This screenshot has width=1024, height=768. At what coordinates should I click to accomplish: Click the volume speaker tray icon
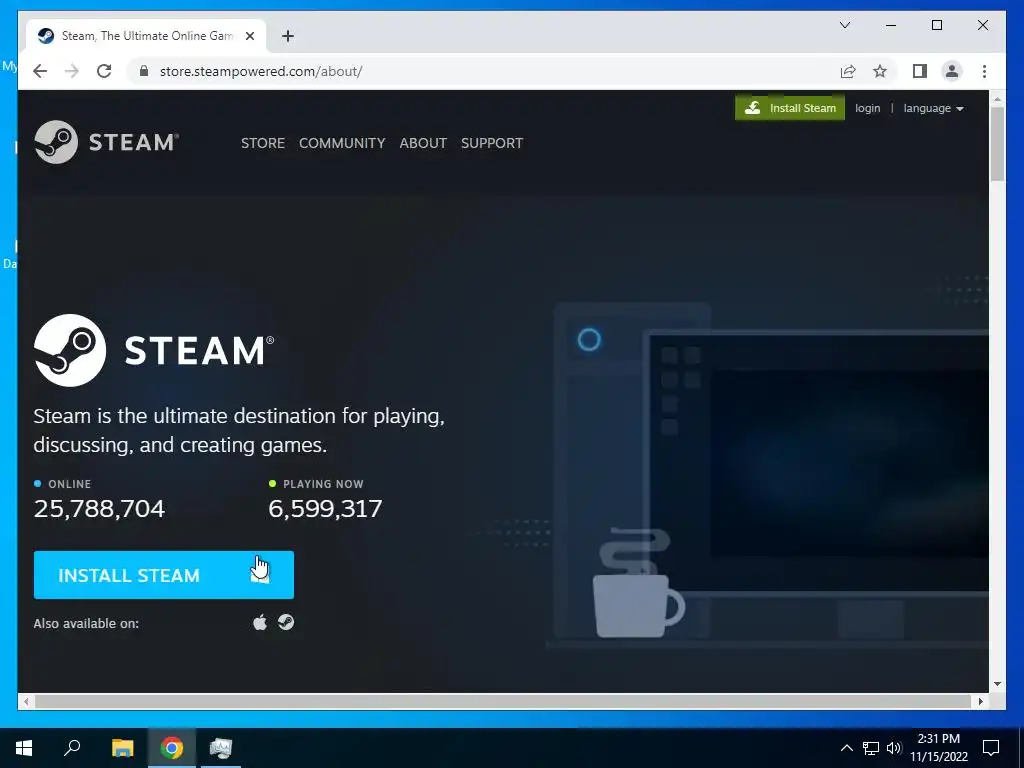pos(894,748)
